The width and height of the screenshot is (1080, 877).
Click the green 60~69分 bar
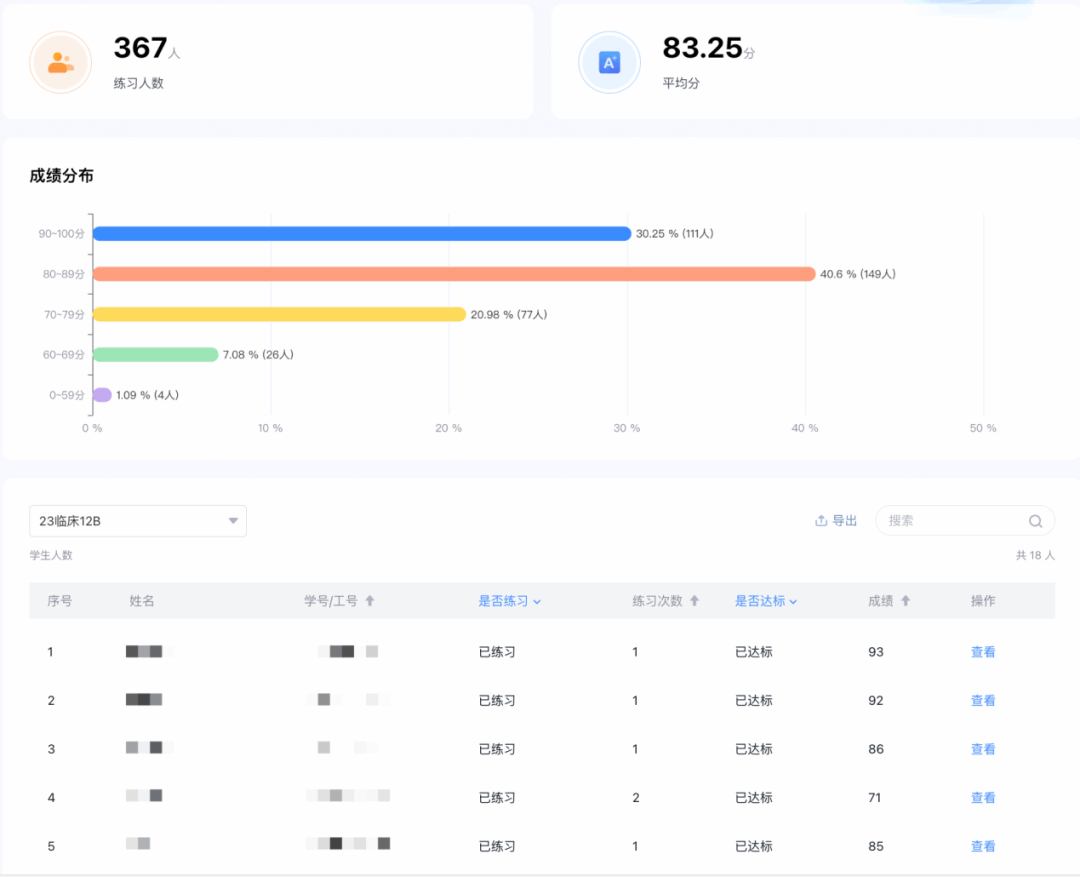point(155,354)
